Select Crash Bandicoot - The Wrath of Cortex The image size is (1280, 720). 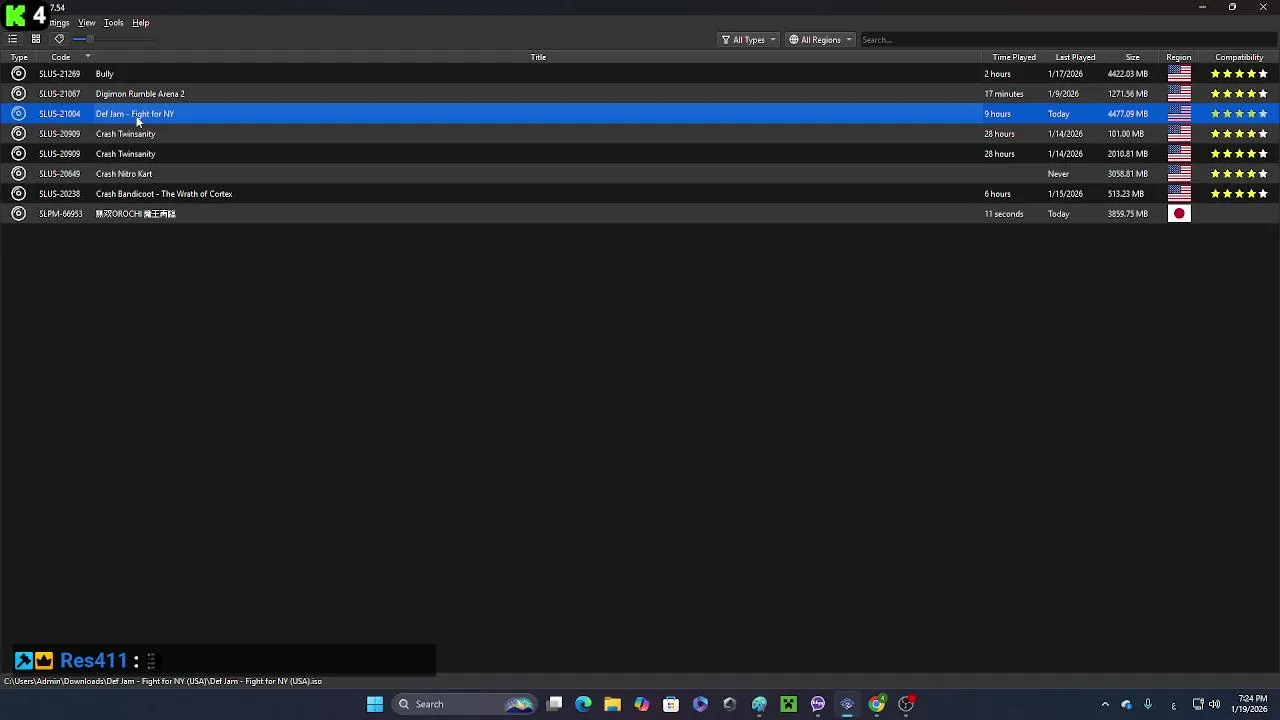(164, 194)
